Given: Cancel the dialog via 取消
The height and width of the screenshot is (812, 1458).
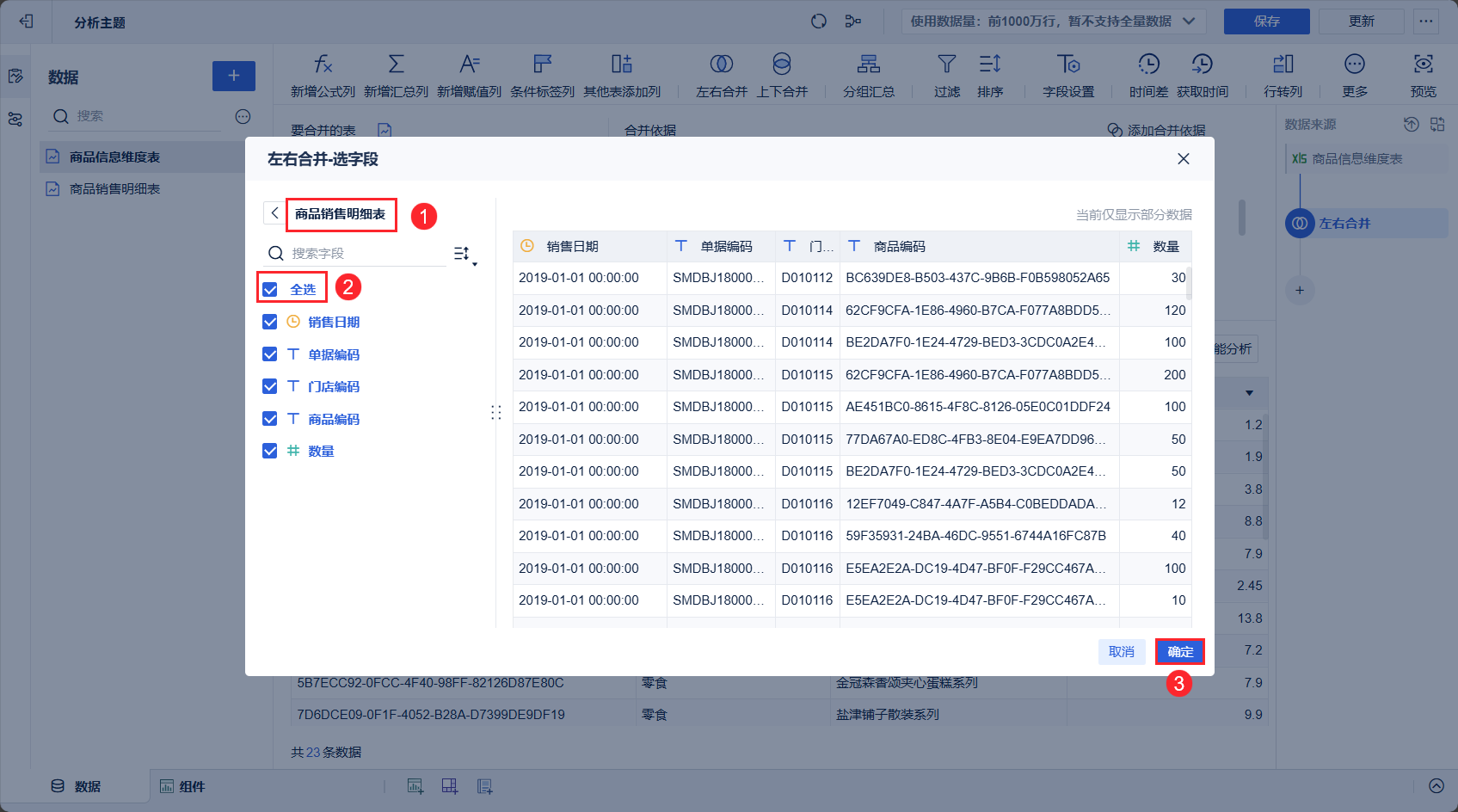Looking at the screenshot, I should 1122,652.
